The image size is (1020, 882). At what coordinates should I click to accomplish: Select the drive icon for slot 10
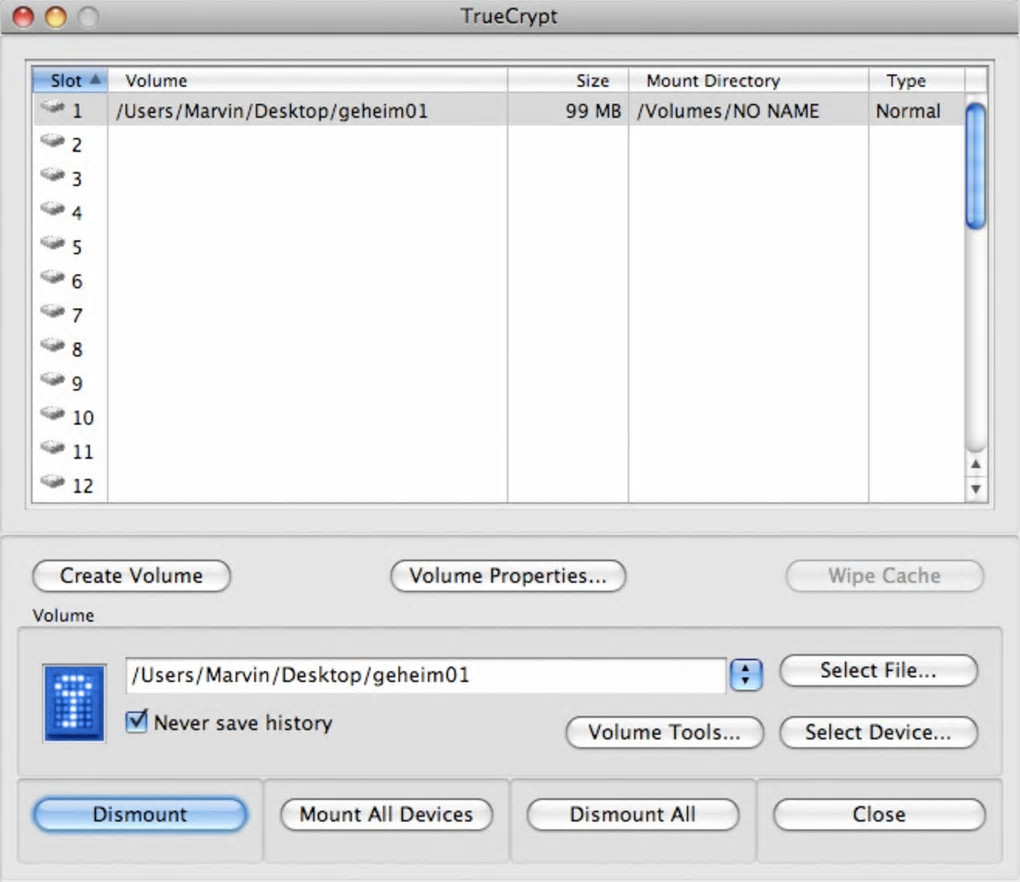click(52, 414)
